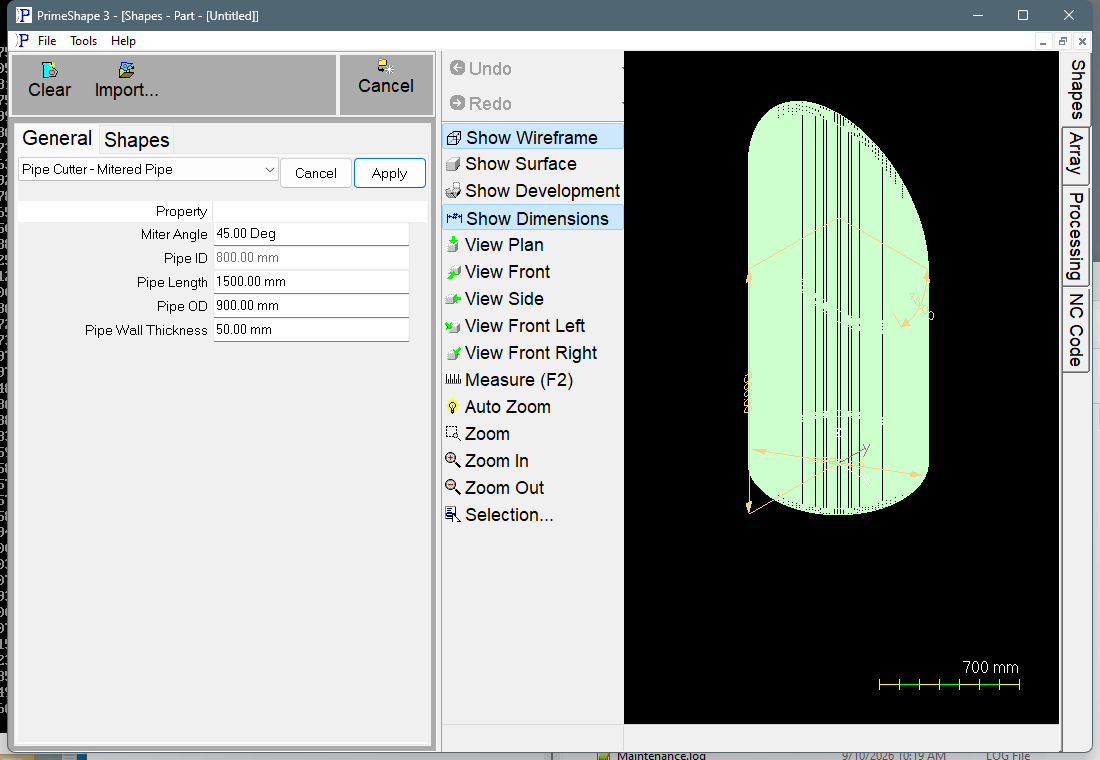Click the Pipe Wall Thickness field
Image resolution: width=1100 pixels, height=760 pixels.
tap(311, 329)
